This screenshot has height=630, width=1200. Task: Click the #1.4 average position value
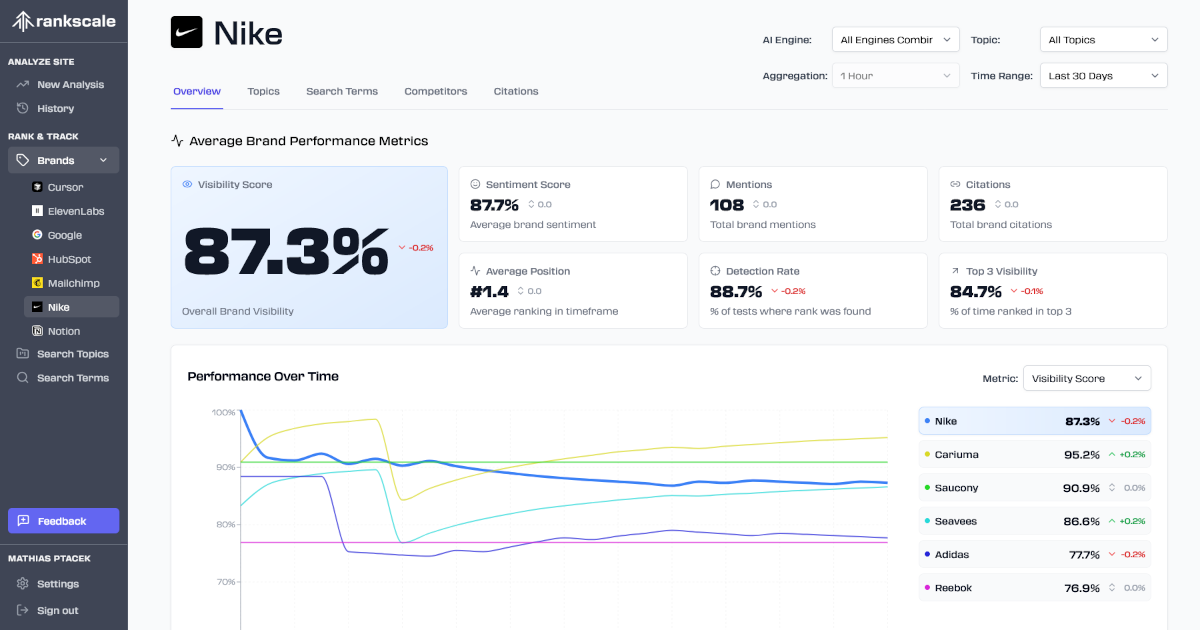click(490, 291)
